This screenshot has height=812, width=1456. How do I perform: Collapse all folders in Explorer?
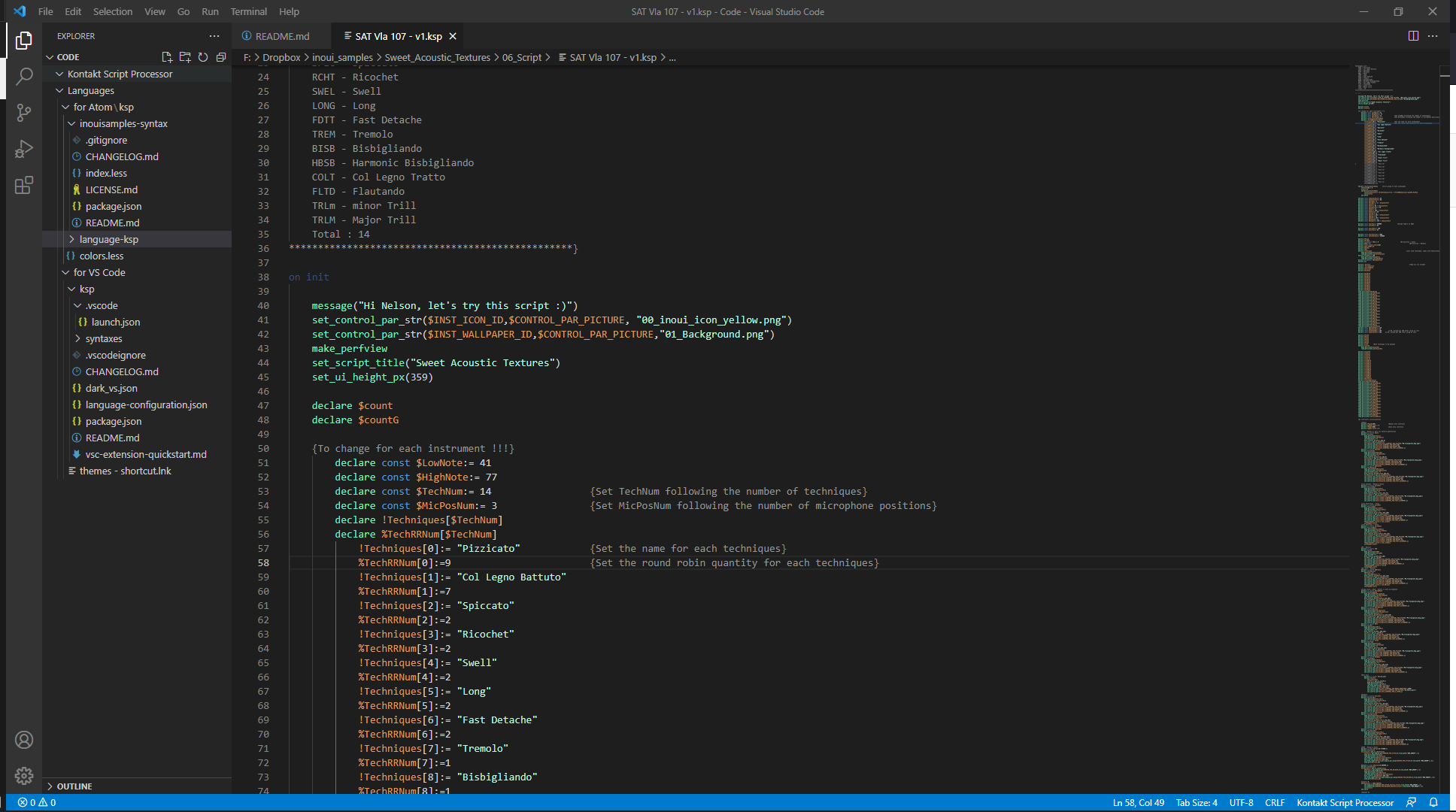(x=221, y=57)
